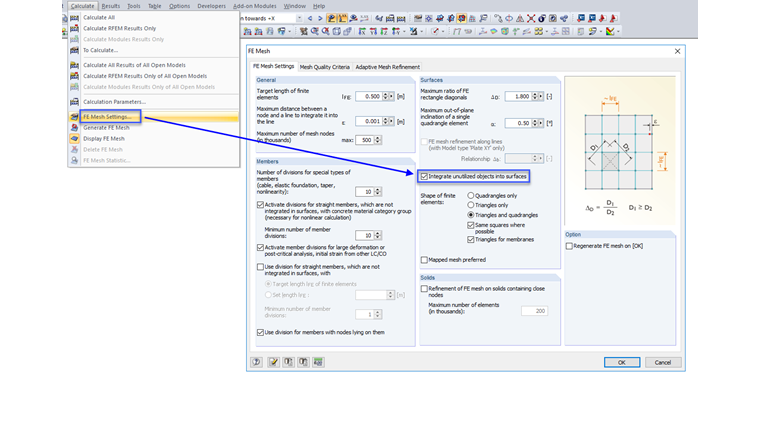Click the target length input showing 0.500

tap(369, 96)
